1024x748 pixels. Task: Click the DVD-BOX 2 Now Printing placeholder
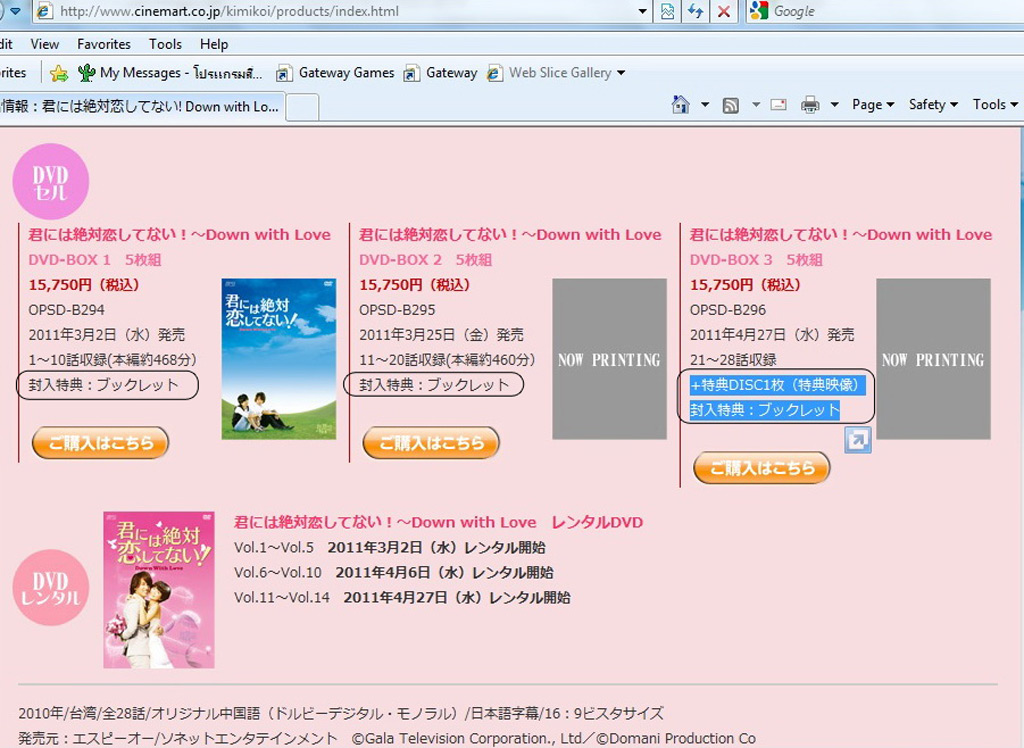click(x=609, y=359)
